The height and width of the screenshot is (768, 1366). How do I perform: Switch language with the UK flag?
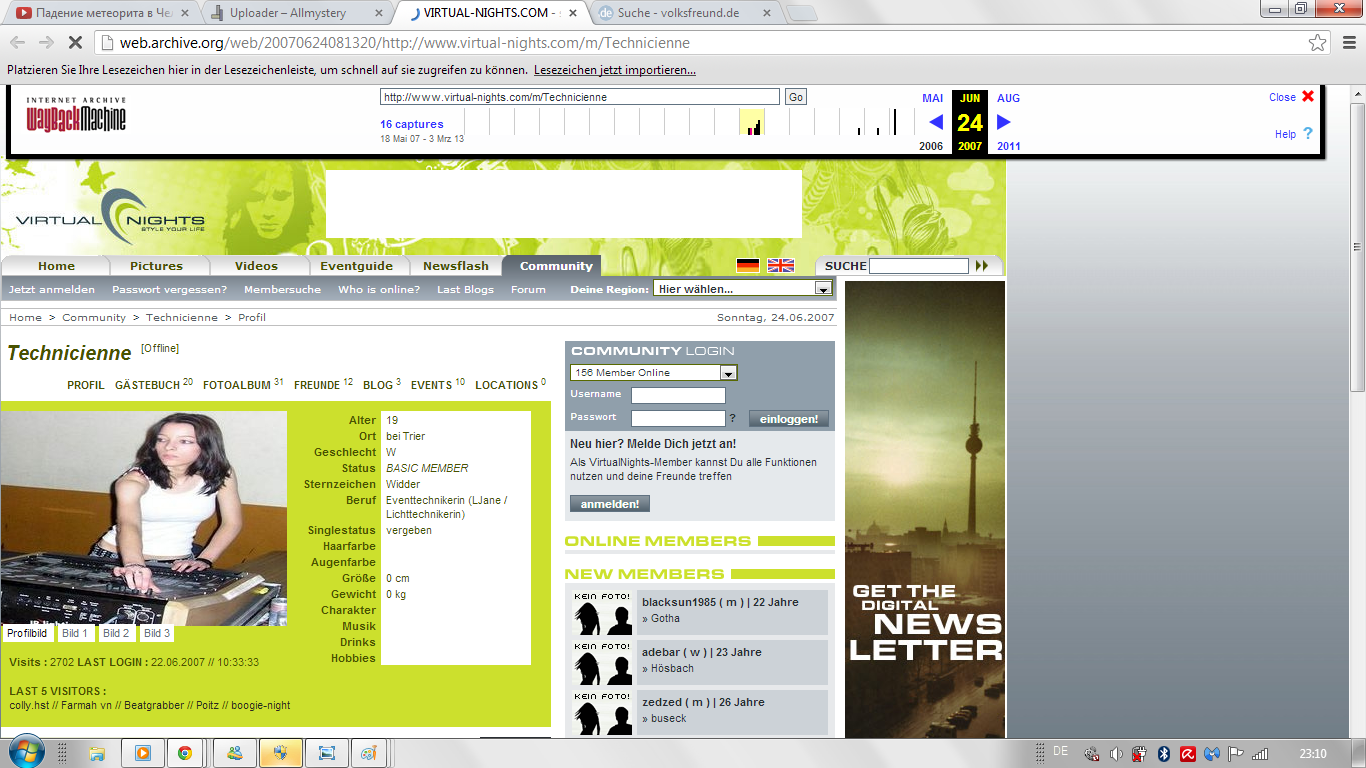[781, 265]
